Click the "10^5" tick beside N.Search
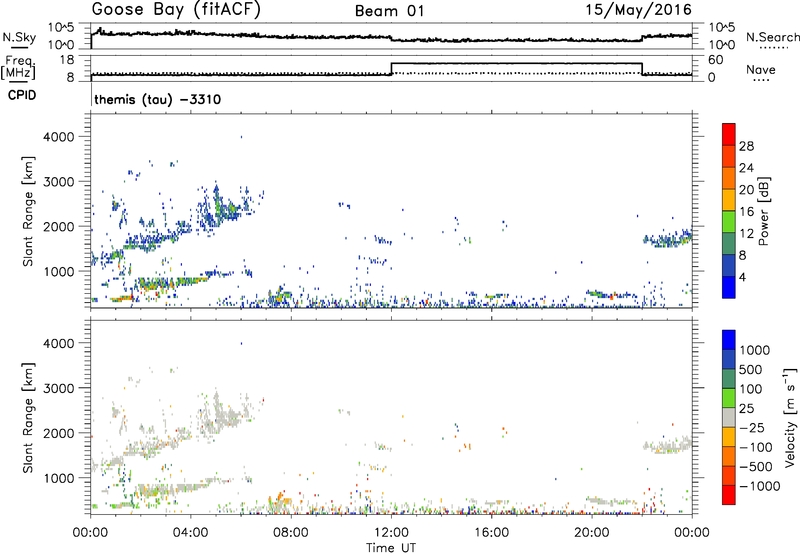This screenshot has height=554, width=800. point(722,27)
